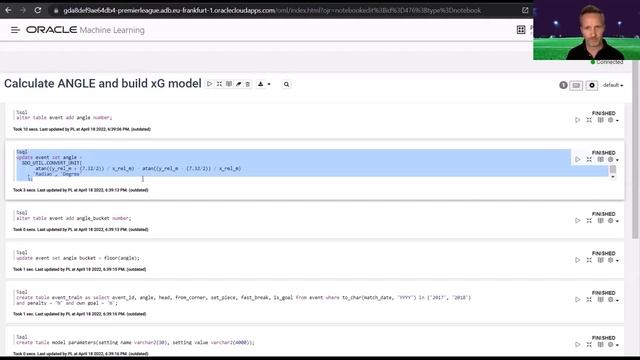Run the alter table add angle paragraph
The height and width of the screenshot is (360, 640).
[578, 120]
